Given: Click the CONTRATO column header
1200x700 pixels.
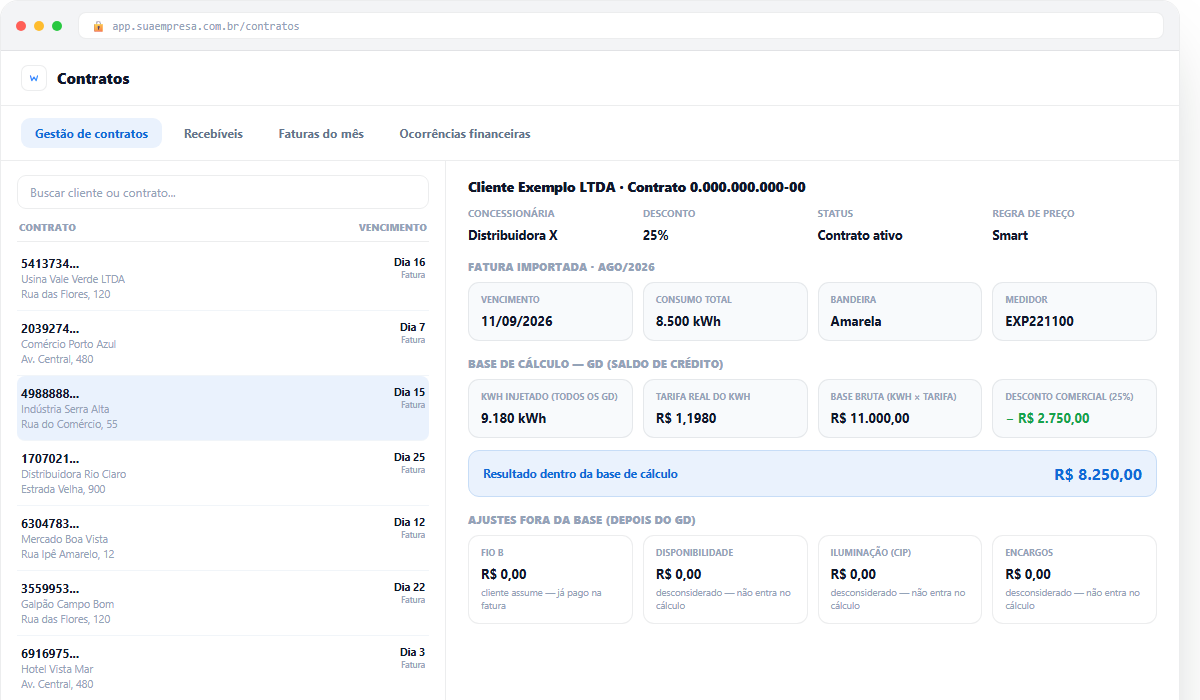Looking at the screenshot, I should (x=47, y=227).
